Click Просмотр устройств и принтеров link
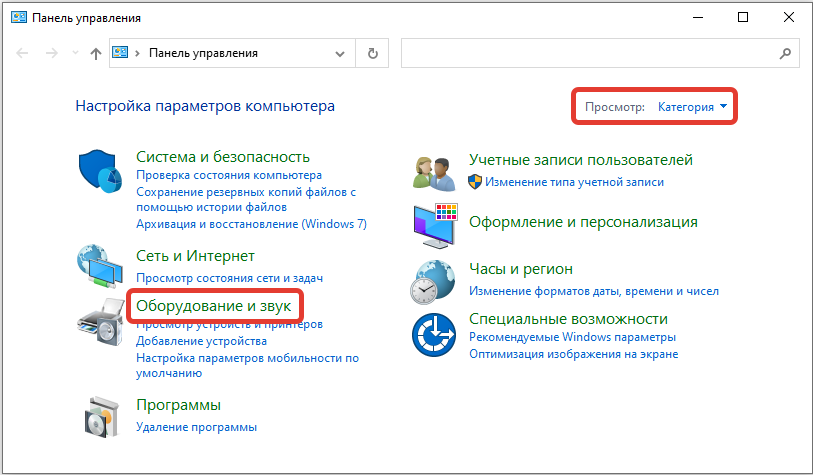This screenshot has height=475, width=813. point(229,325)
